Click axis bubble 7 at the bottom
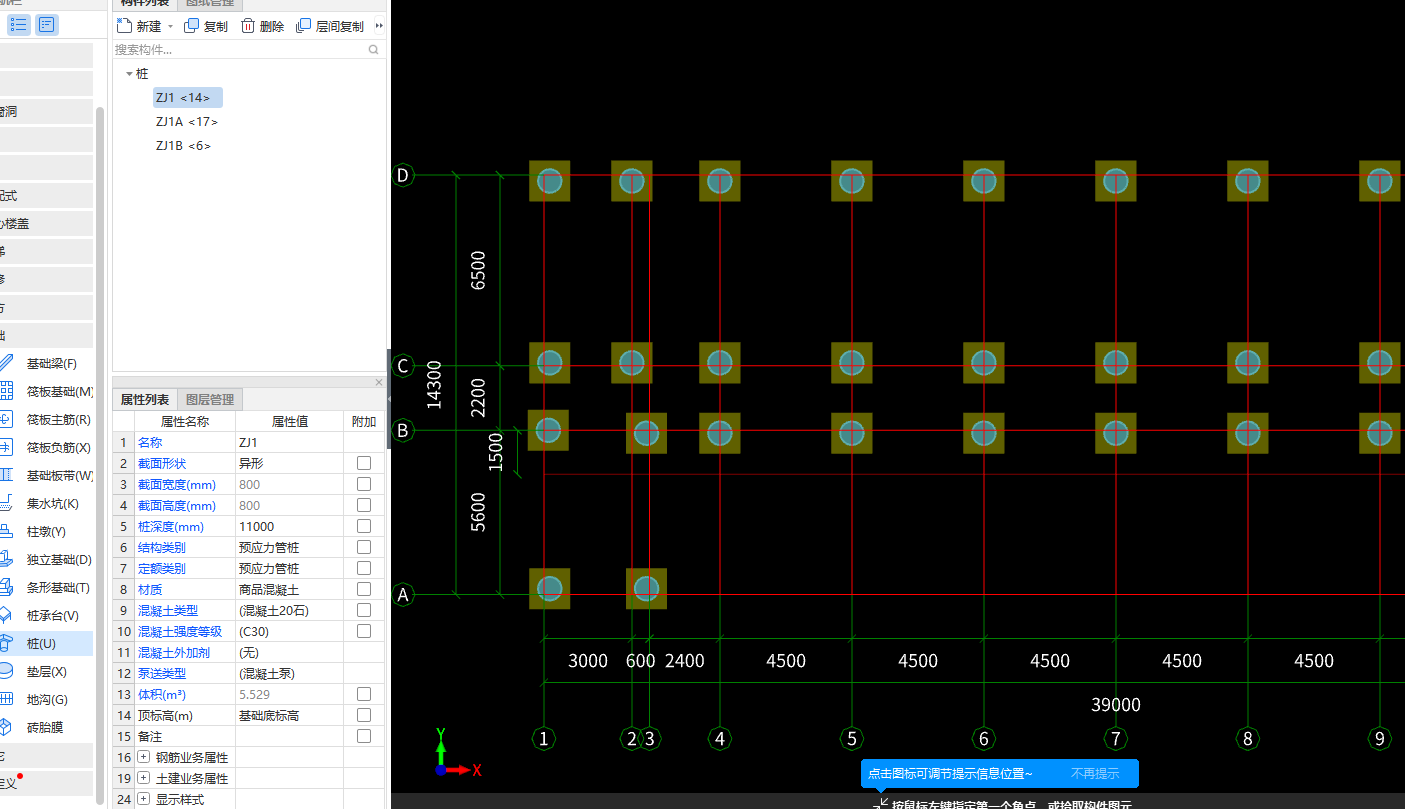This screenshot has width=1405, height=809. (x=1116, y=739)
